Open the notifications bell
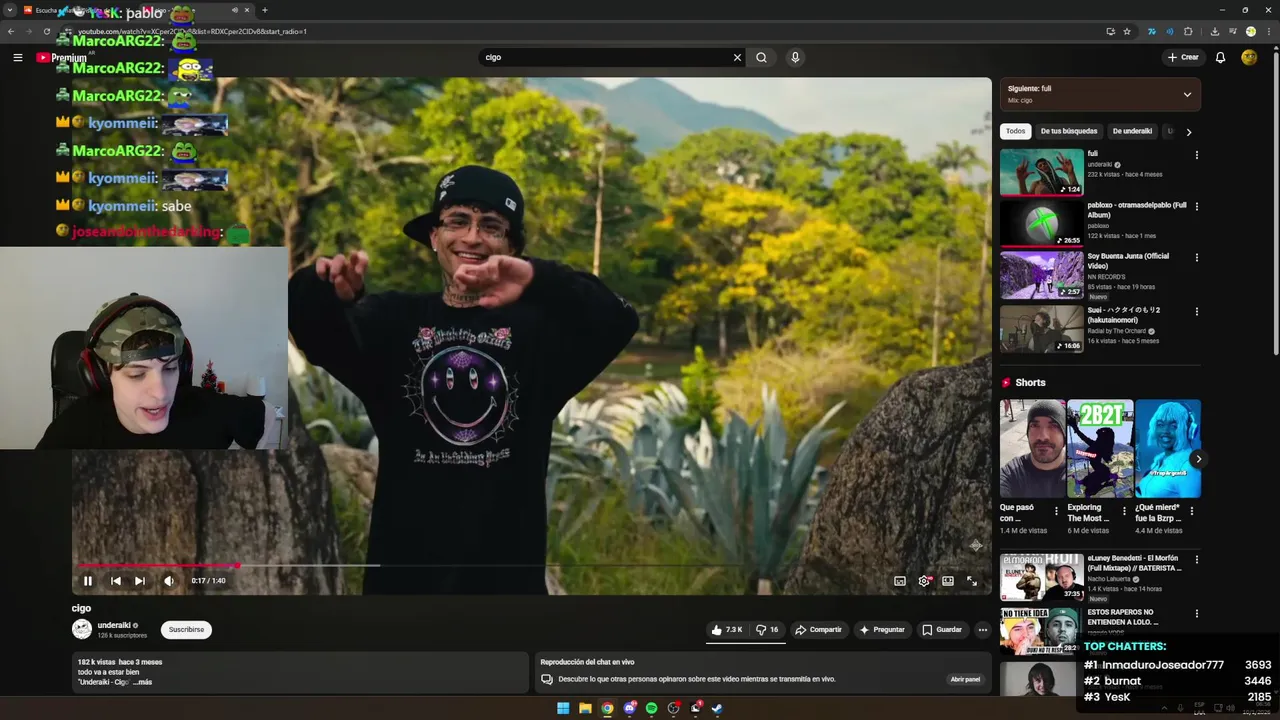This screenshot has height=720, width=1280. click(1220, 57)
